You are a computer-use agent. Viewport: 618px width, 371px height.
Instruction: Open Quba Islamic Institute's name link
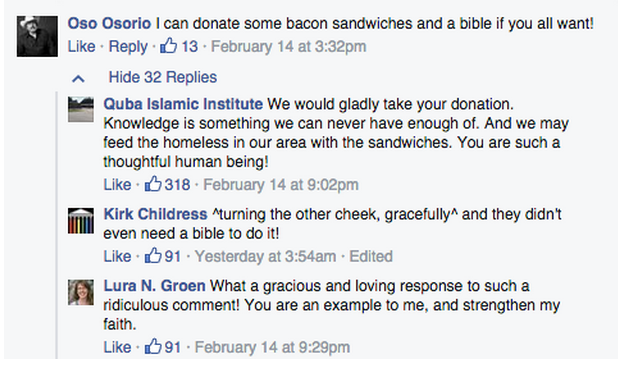(183, 104)
